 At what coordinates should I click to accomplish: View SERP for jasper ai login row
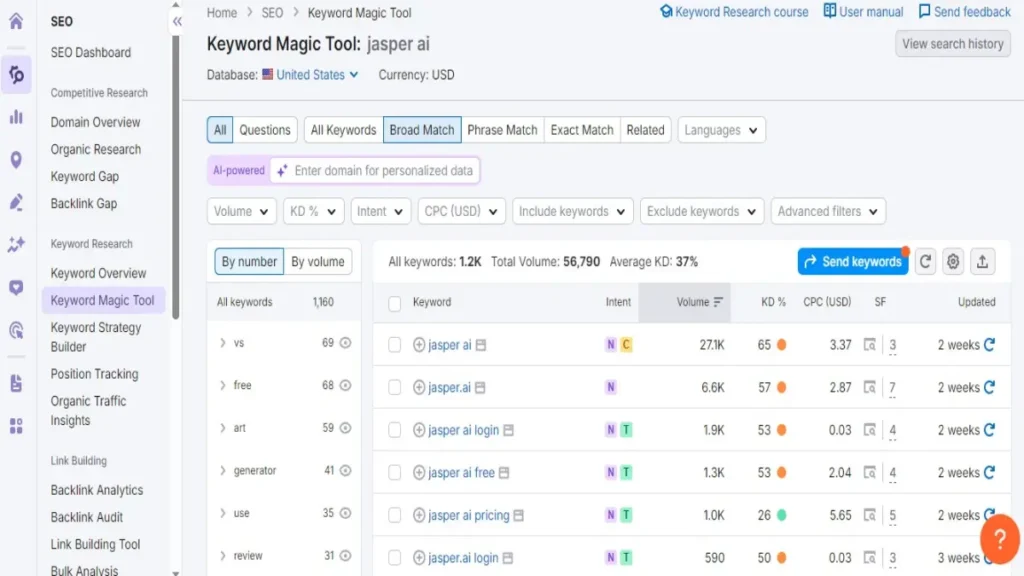[x=870, y=430]
